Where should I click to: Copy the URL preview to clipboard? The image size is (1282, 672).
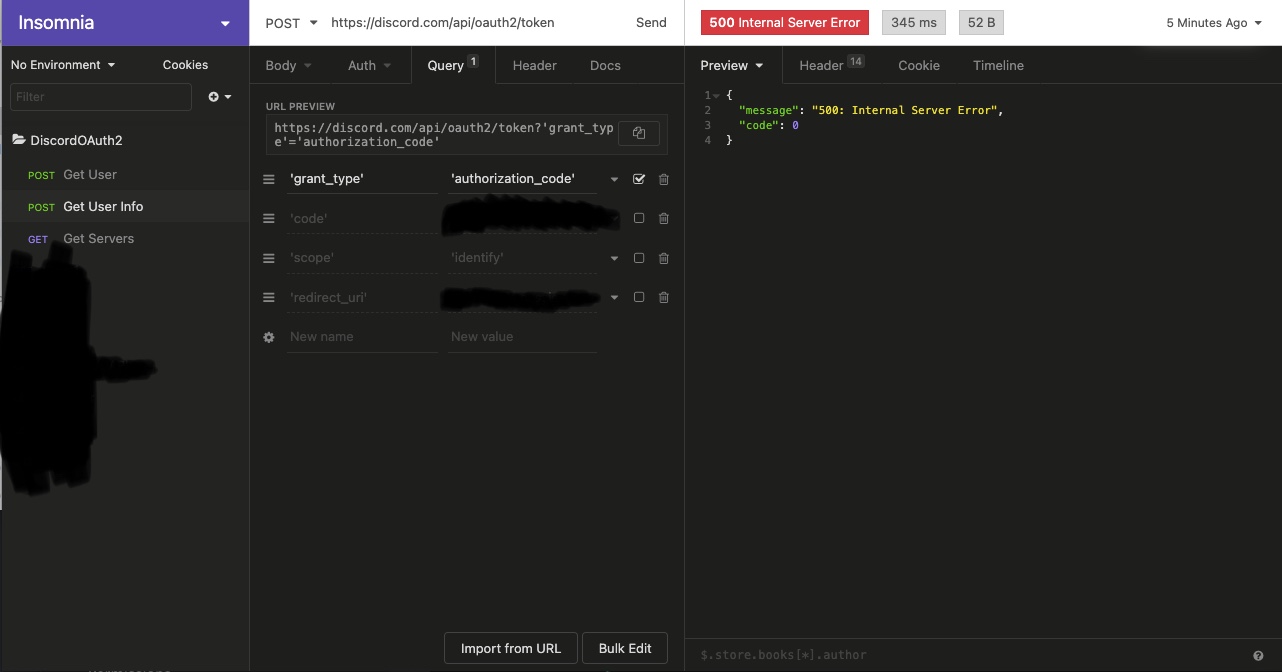[638, 133]
